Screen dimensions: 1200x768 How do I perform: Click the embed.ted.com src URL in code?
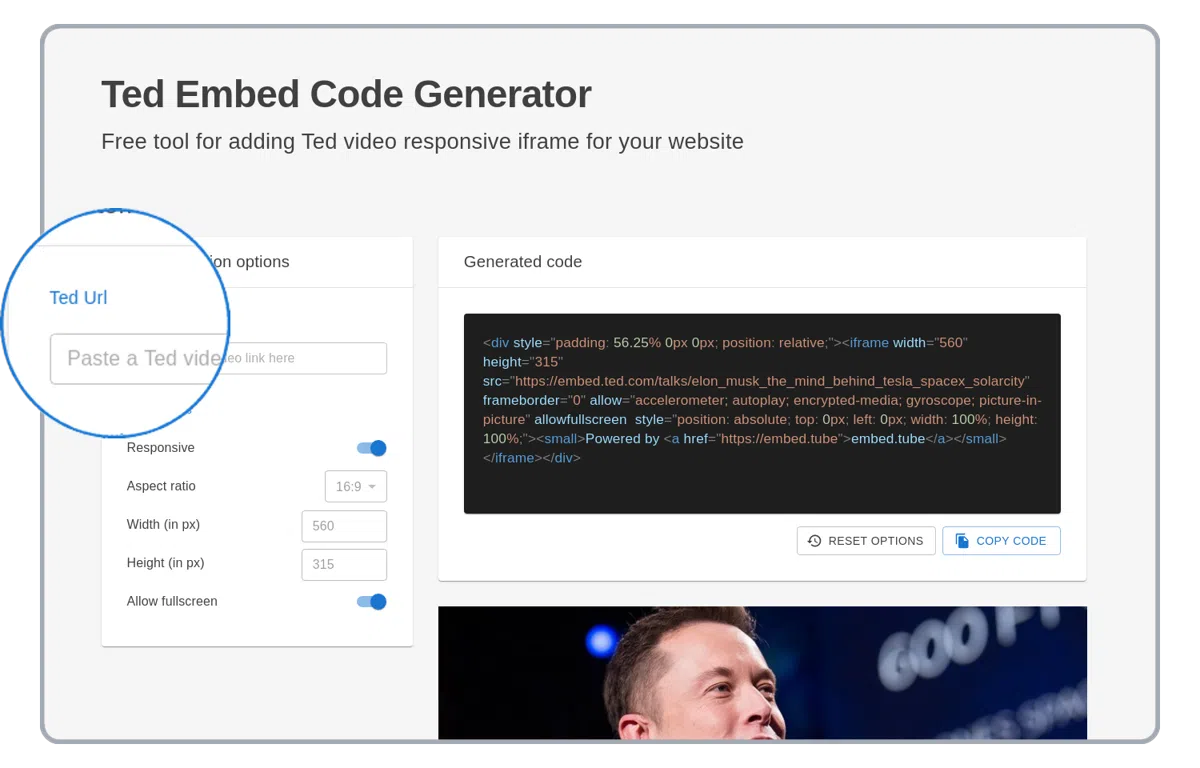tap(771, 381)
